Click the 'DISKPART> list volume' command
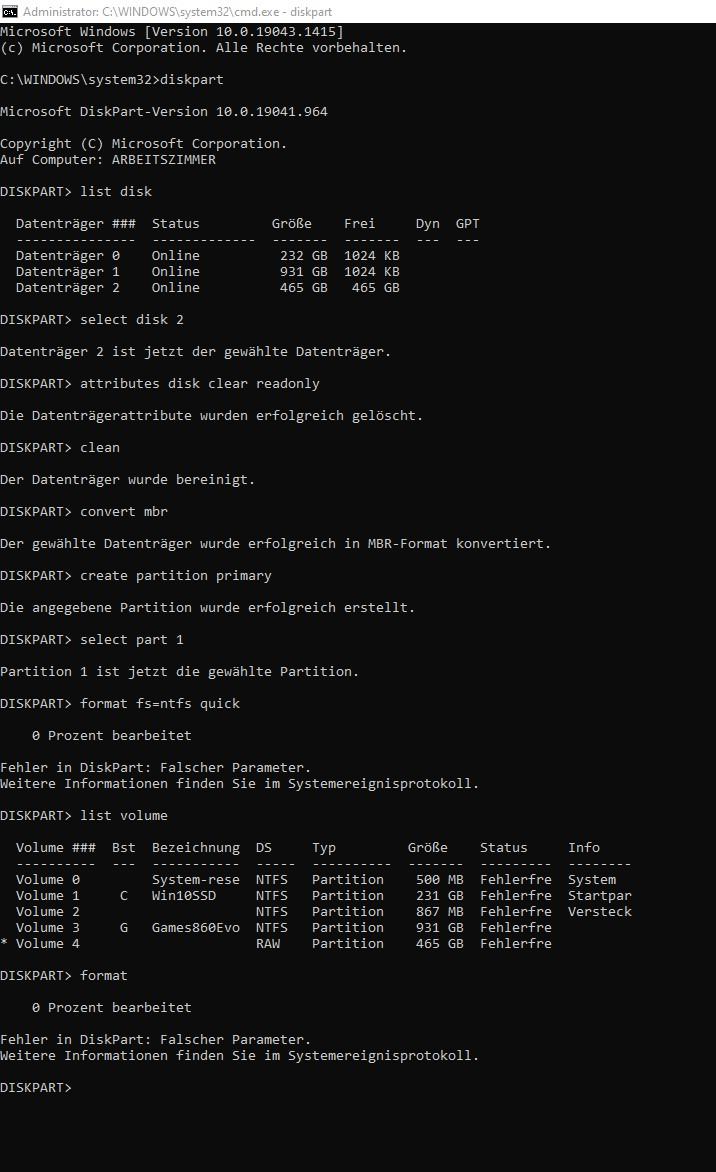 tap(84, 815)
